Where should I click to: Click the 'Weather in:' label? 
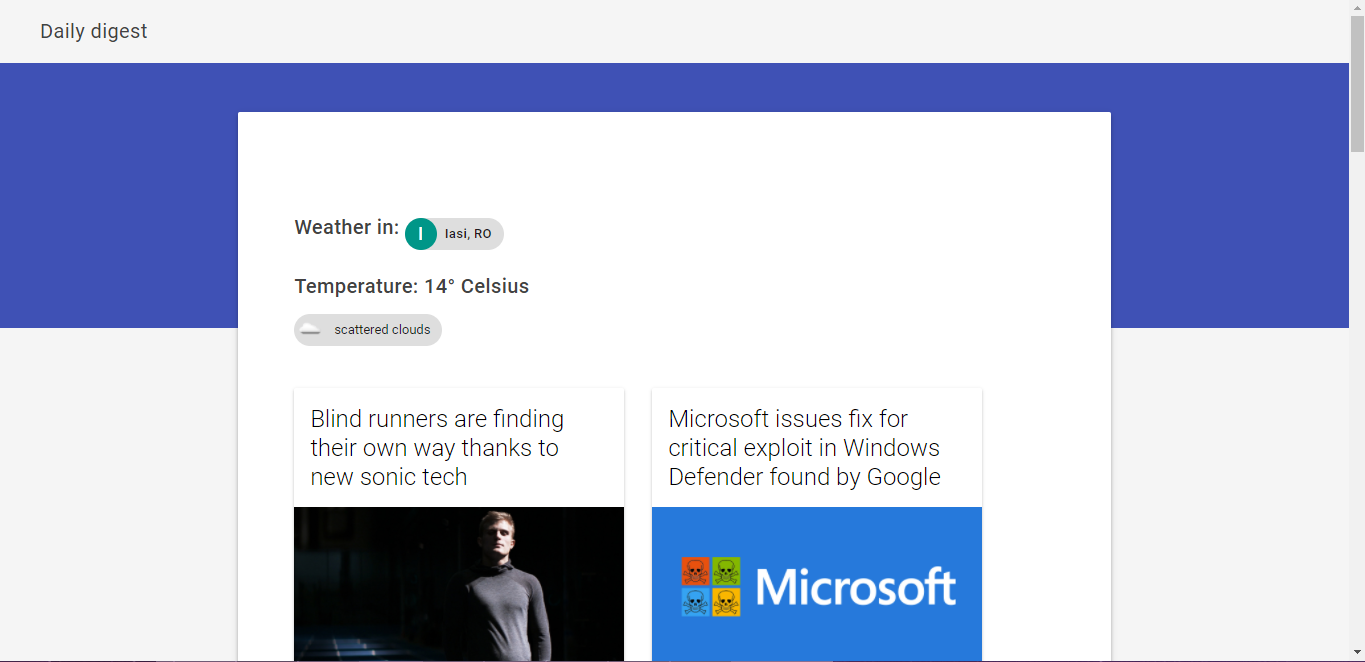coord(346,227)
